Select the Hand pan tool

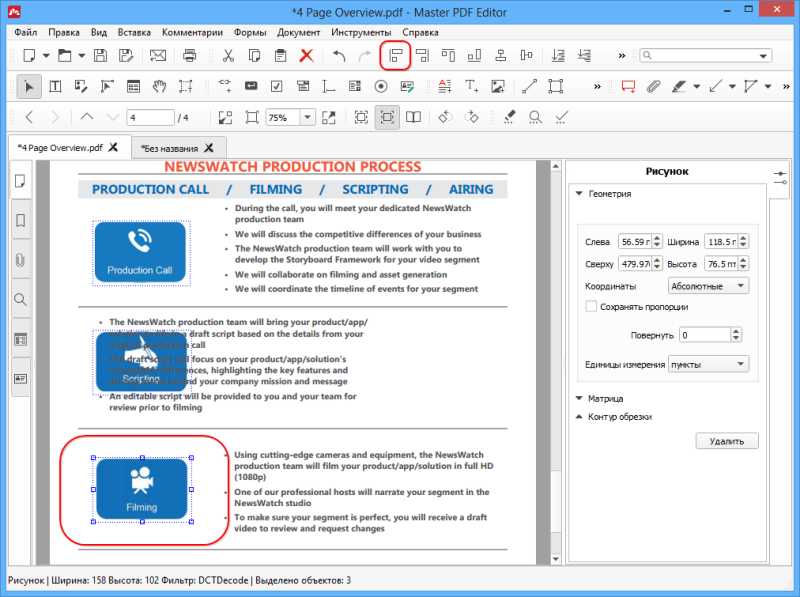pyautogui.click(x=159, y=86)
